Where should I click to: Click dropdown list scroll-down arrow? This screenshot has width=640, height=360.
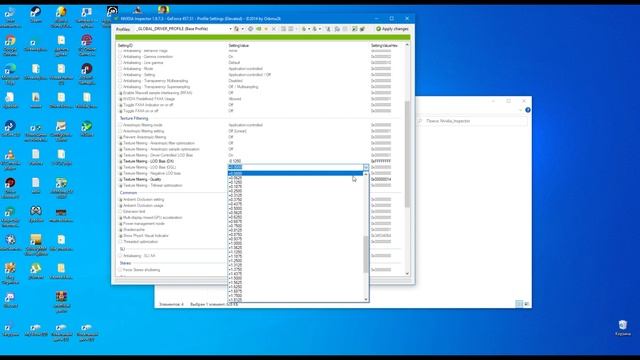tap(366, 299)
